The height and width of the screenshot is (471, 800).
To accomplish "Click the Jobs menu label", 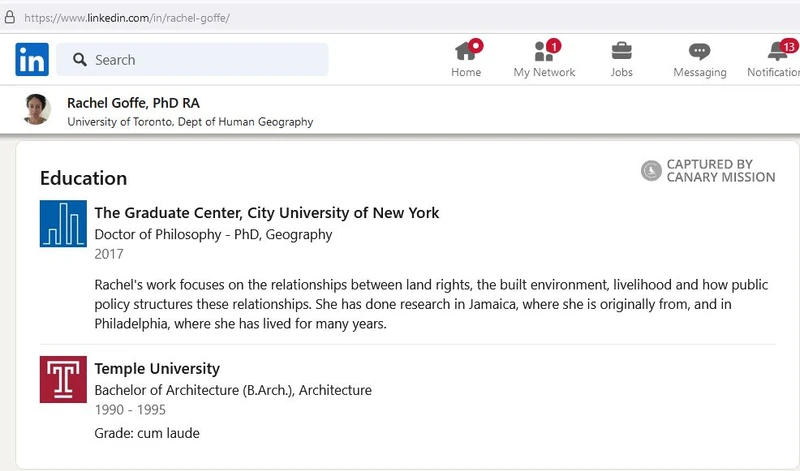I will [621, 72].
